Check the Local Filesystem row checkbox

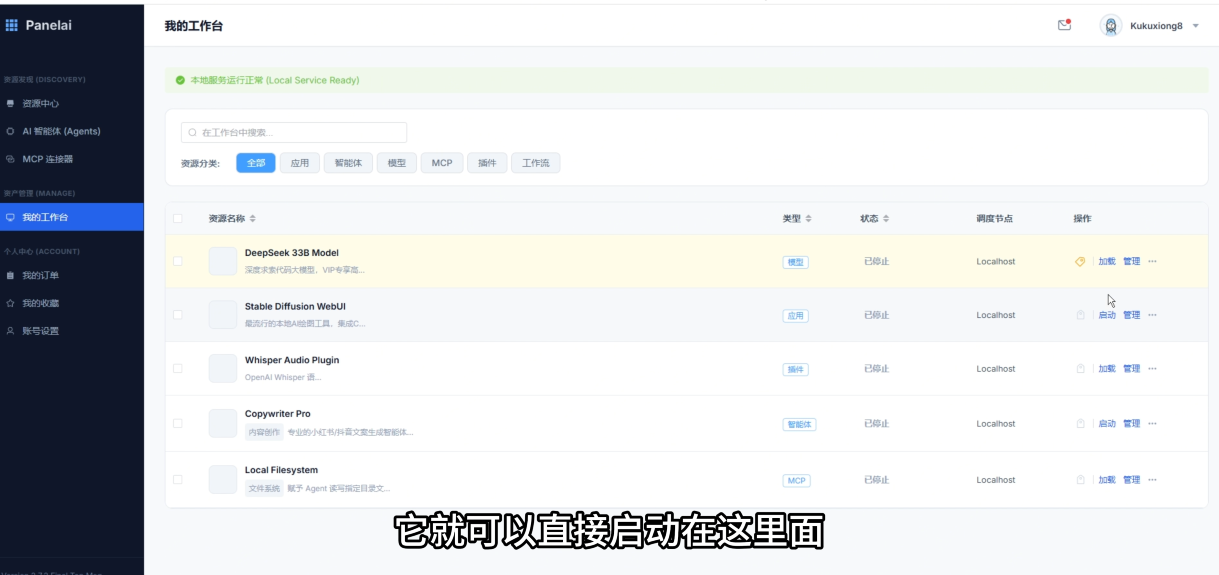tap(178, 479)
